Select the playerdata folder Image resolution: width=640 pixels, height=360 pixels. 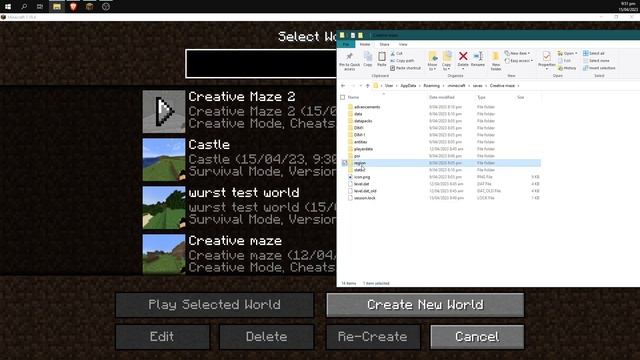pos(363,149)
